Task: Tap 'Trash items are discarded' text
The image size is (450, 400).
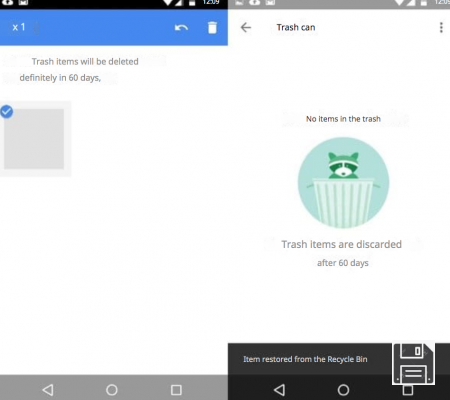Action: pos(342,244)
